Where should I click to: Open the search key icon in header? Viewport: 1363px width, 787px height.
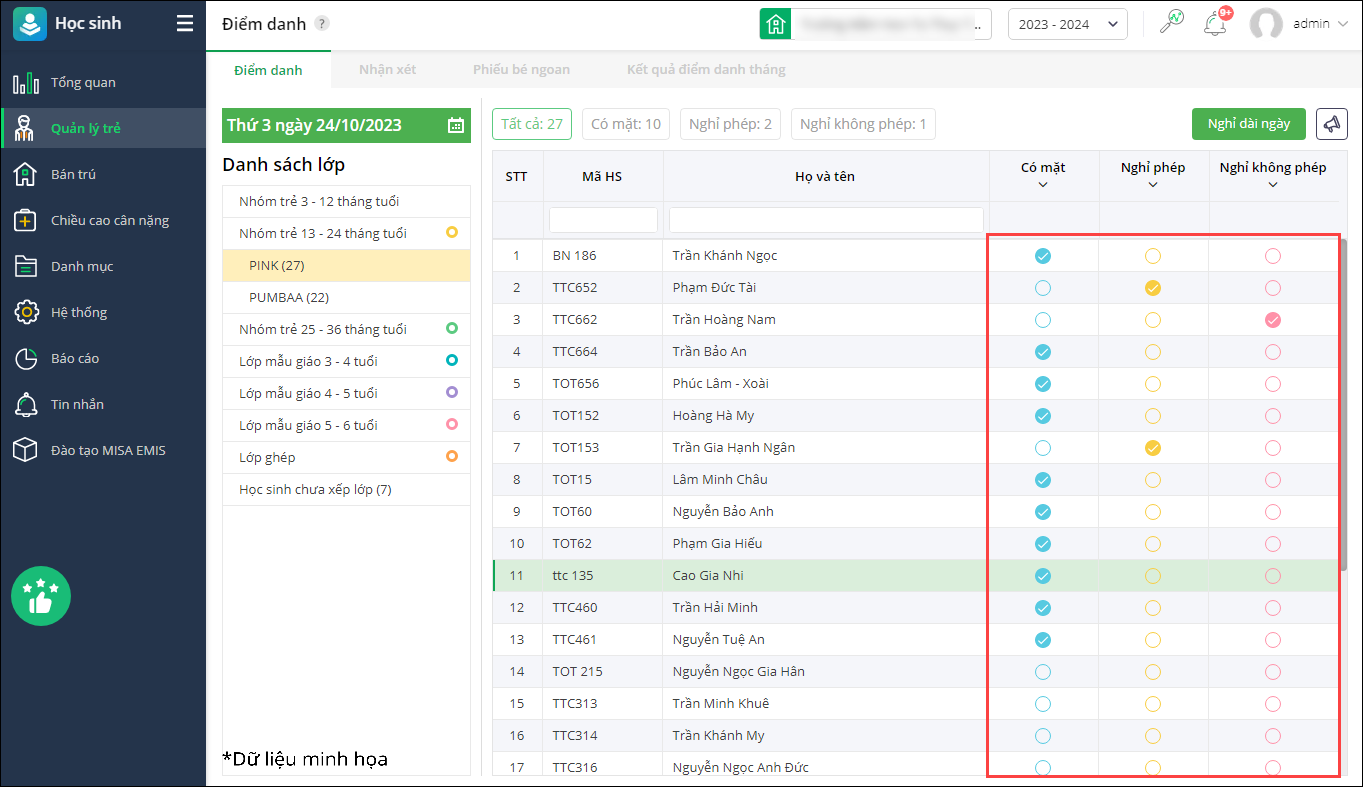point(1171,23)
